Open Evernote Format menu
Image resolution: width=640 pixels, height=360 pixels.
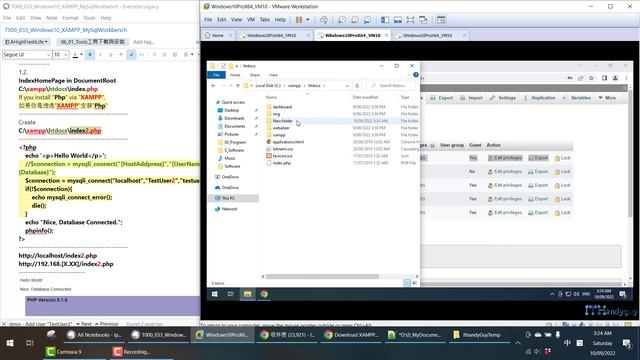coord(70,18)
